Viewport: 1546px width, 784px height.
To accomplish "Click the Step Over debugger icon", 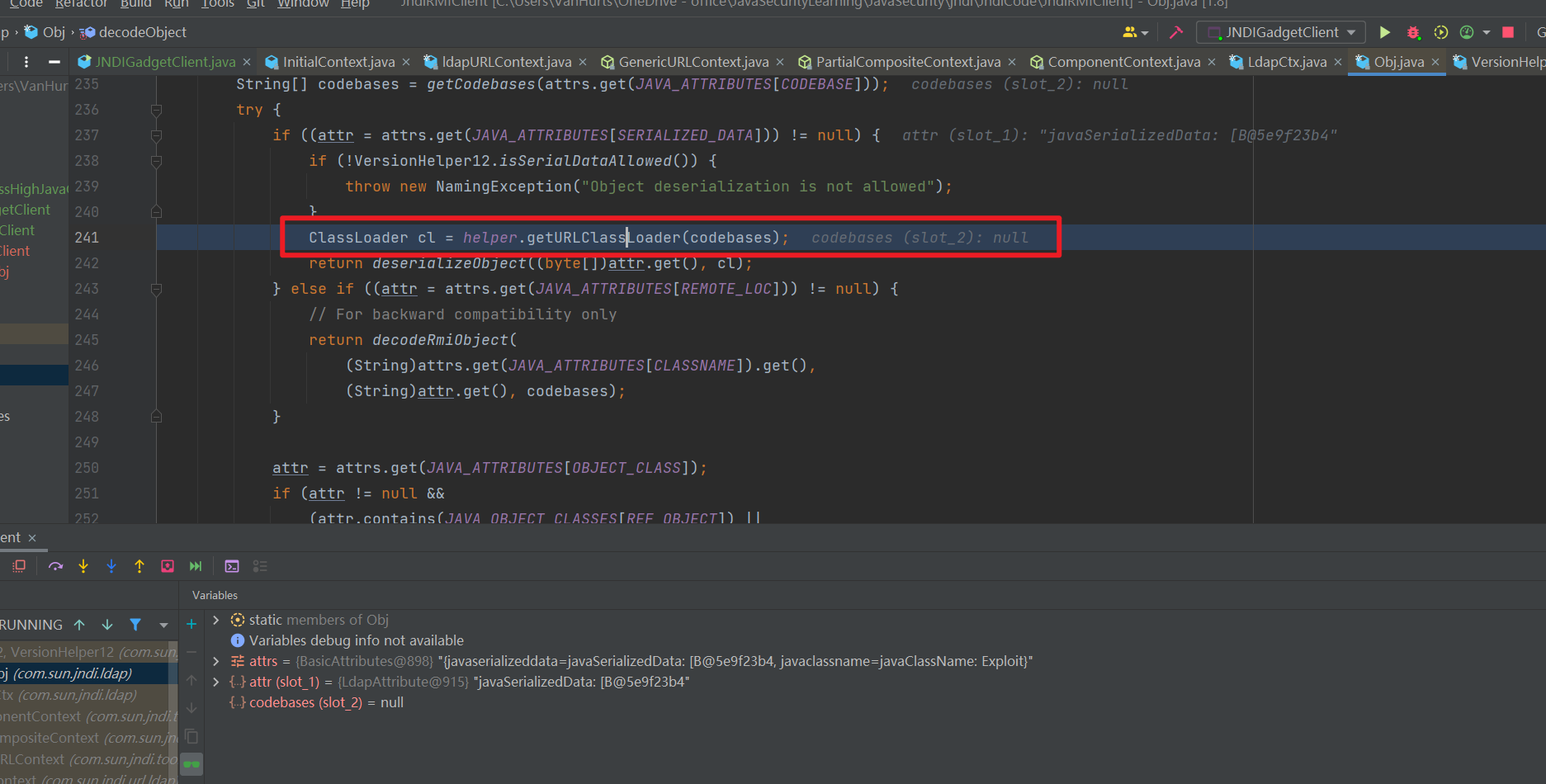I will pos(55,566).
